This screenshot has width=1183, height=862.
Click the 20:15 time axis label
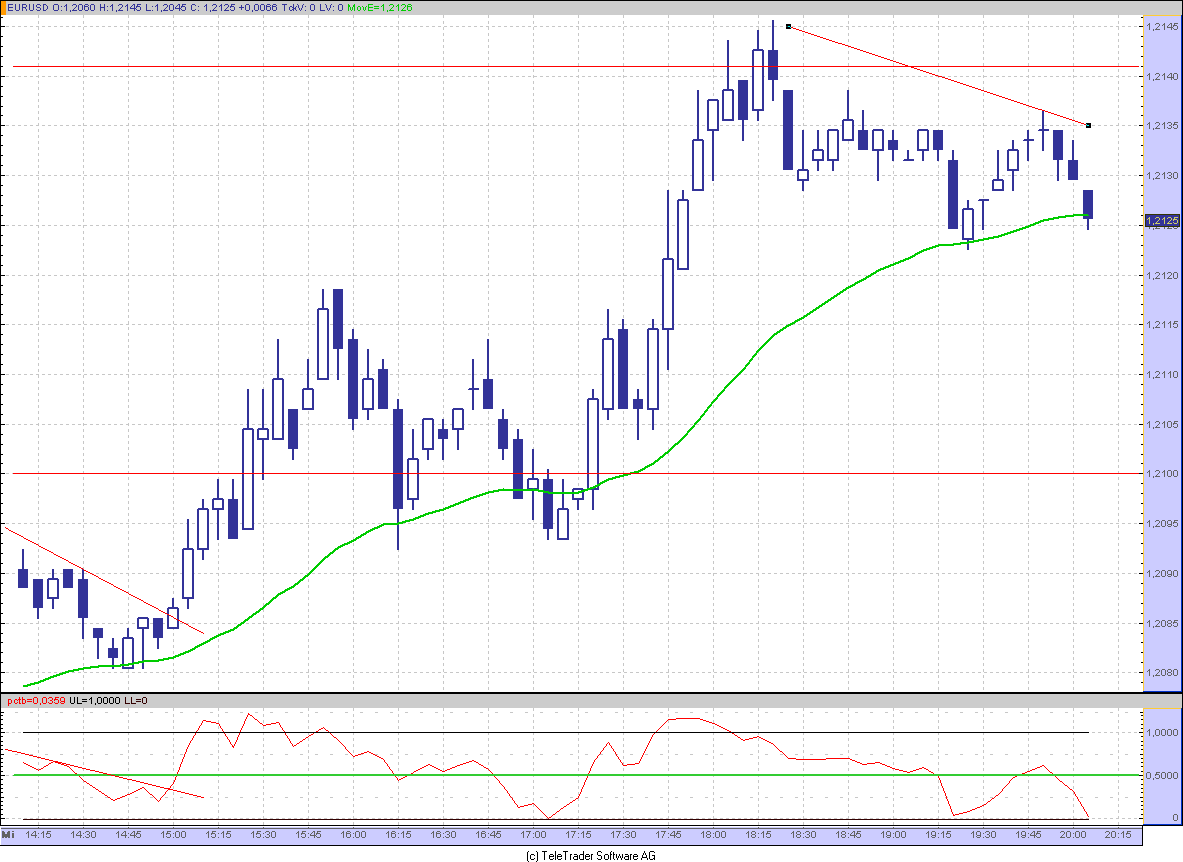tap(1118, 835)
